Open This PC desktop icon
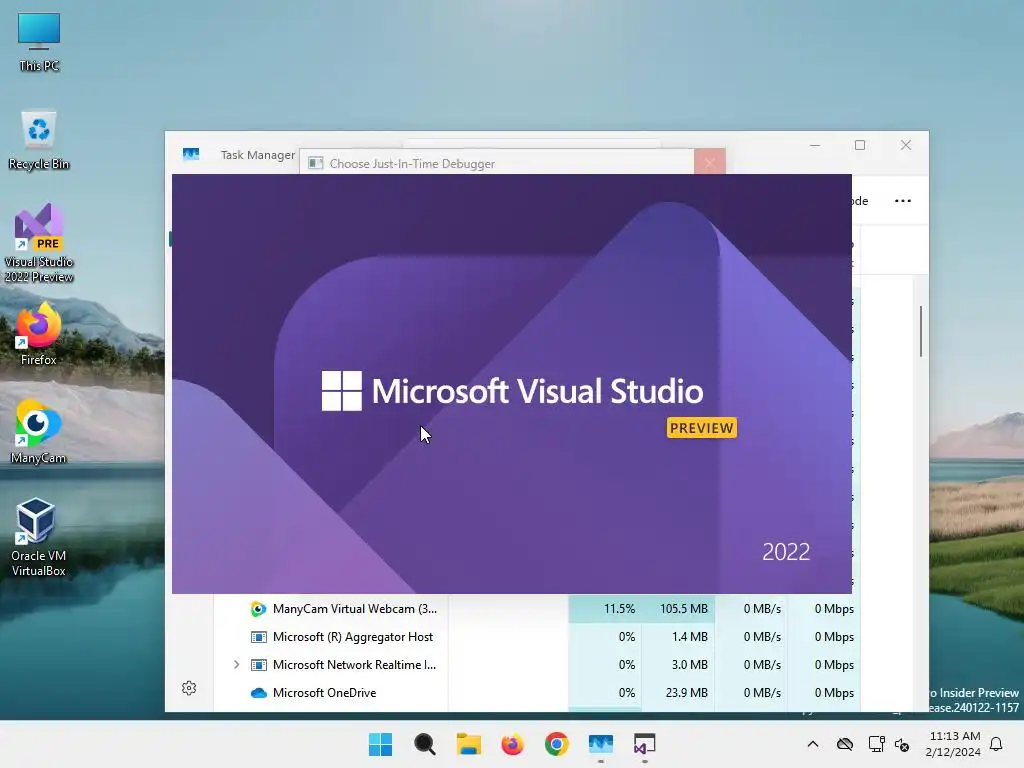Image resolution: width=1024 pixels, height=768 pixels. [39, 42]
